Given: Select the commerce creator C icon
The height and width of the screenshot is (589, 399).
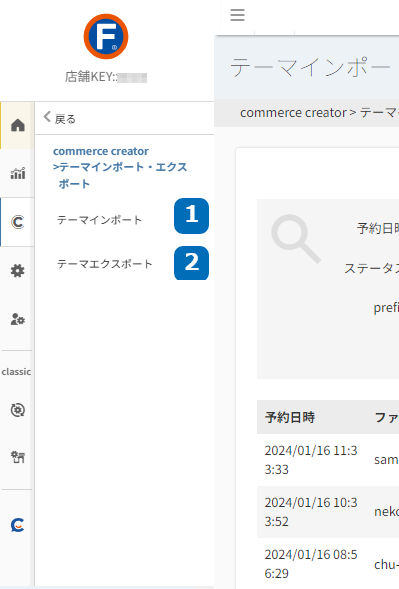Looking at the screenshot, I should pyautogui.click(x=18, y=222).
